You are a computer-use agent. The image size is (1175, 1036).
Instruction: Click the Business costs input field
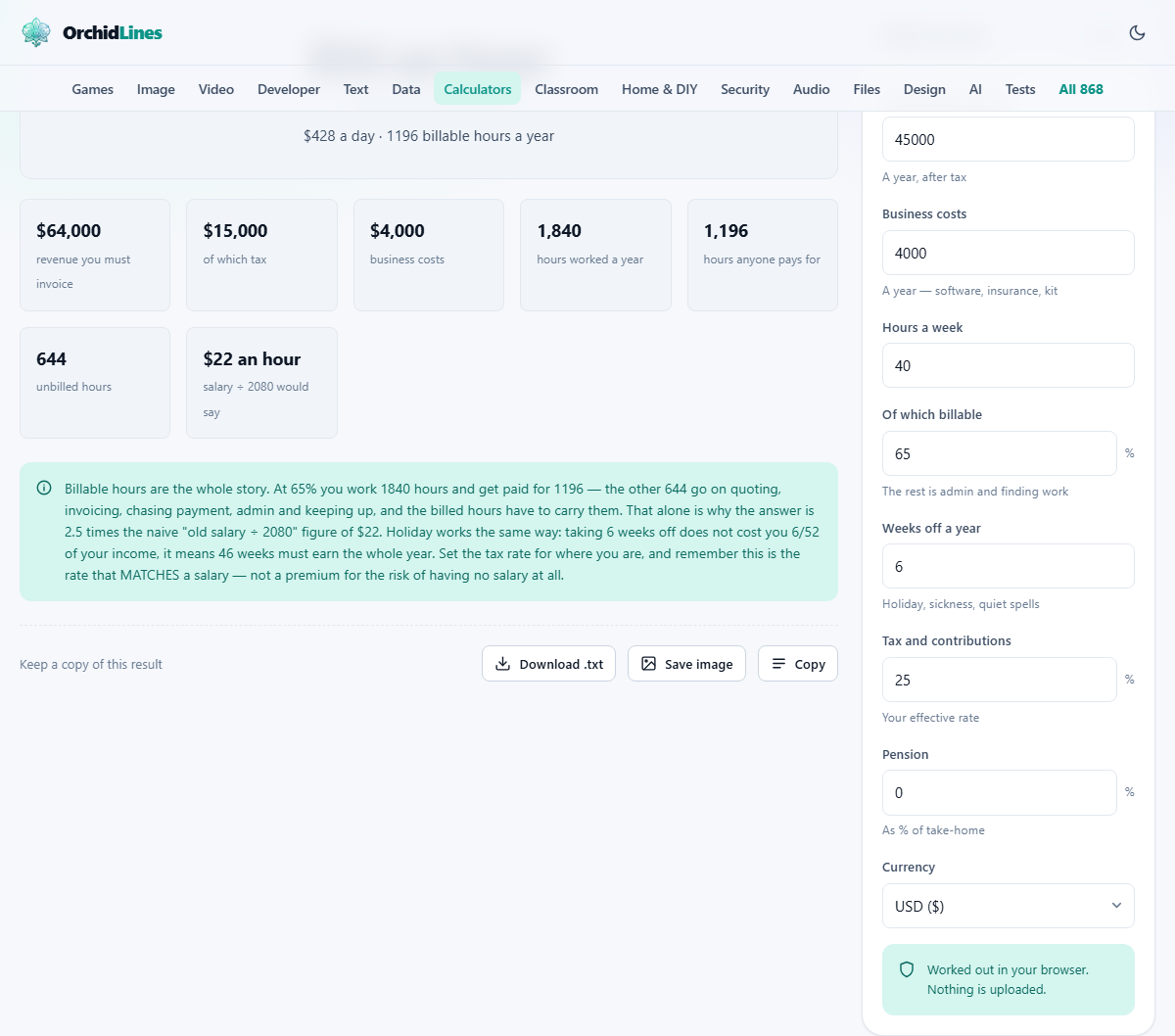(x=1008, y=253)
